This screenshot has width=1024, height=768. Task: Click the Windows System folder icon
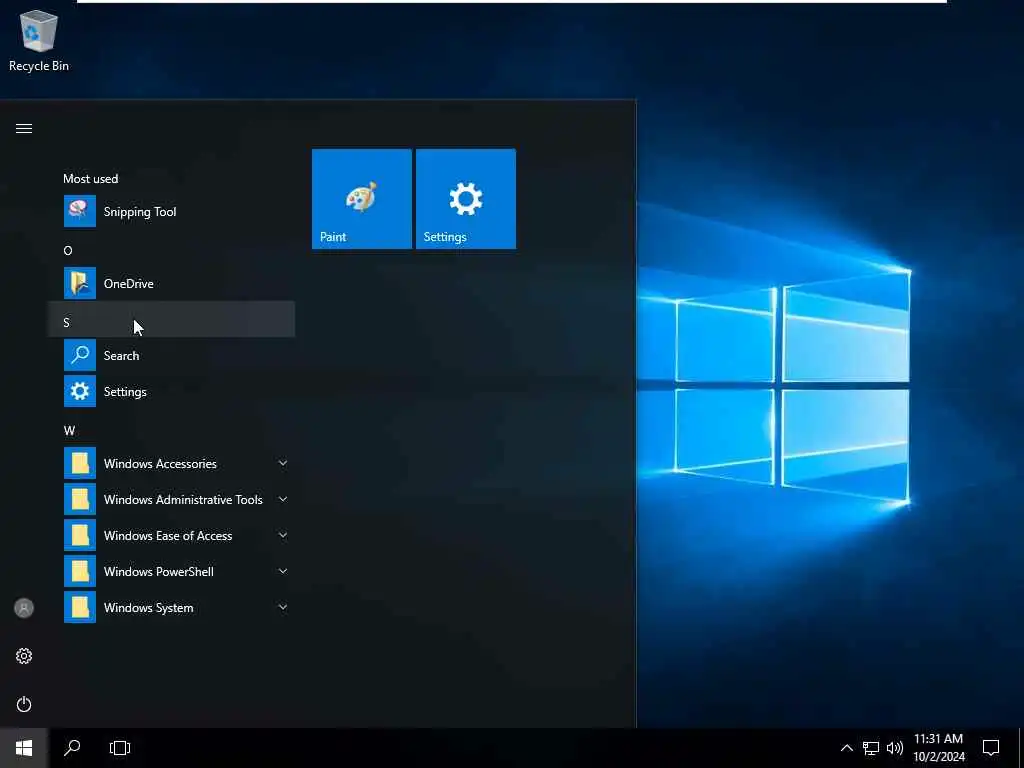(x=80, y=607)
